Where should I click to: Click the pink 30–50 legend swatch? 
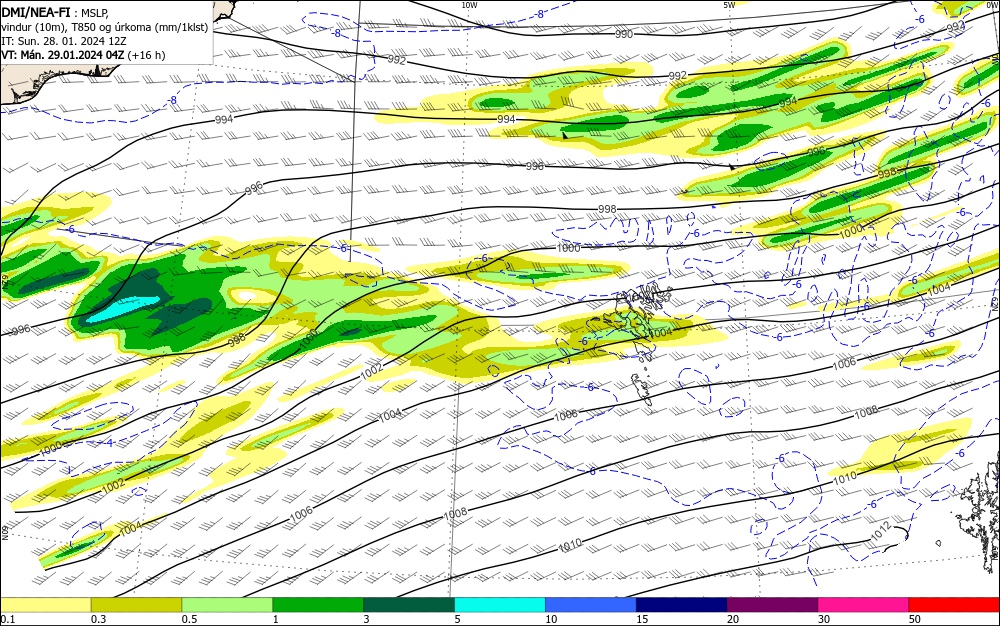[864, 605]
